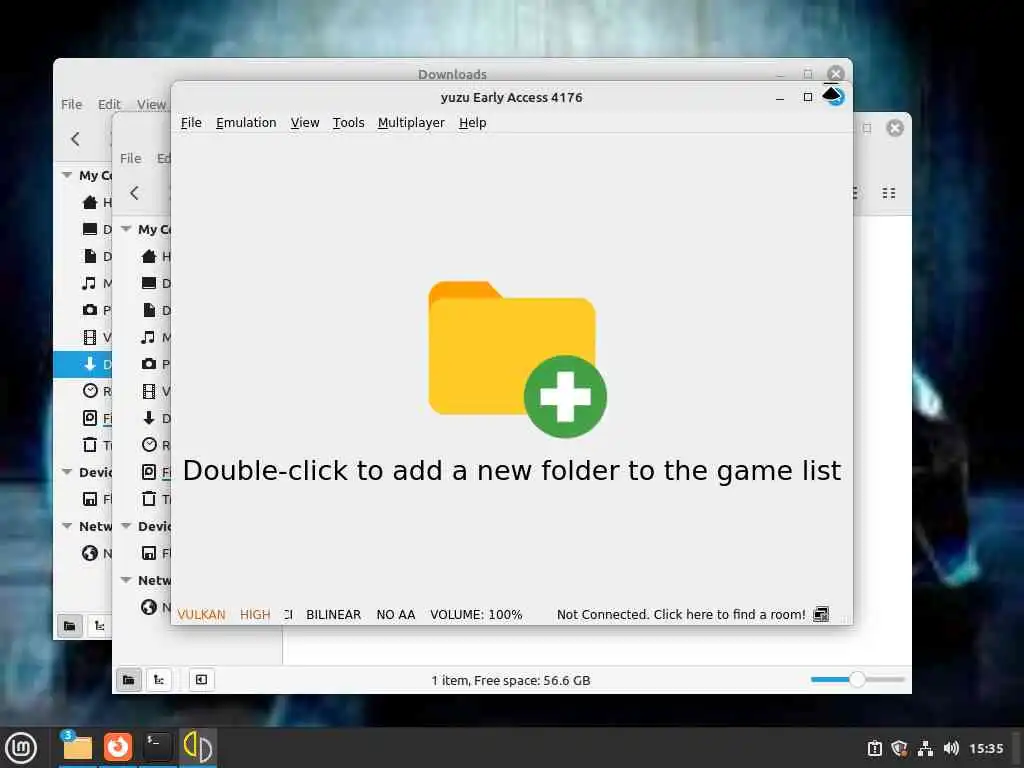1024x768 pixels.
Task: Go back in Downloads window toolbar
Action: point(76,138)
